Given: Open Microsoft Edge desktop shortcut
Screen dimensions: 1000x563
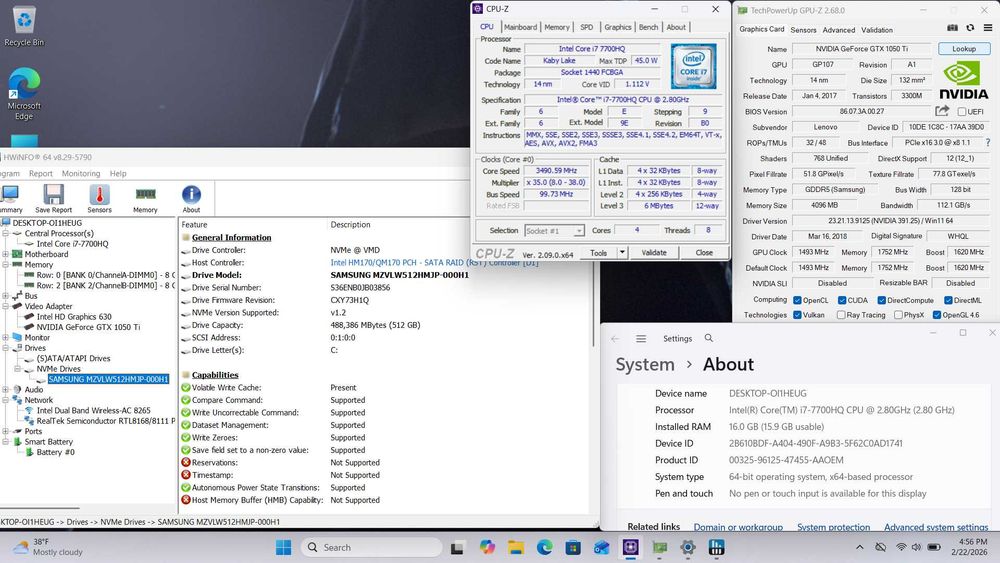Looking at the screenshot, I should point(24,94).
